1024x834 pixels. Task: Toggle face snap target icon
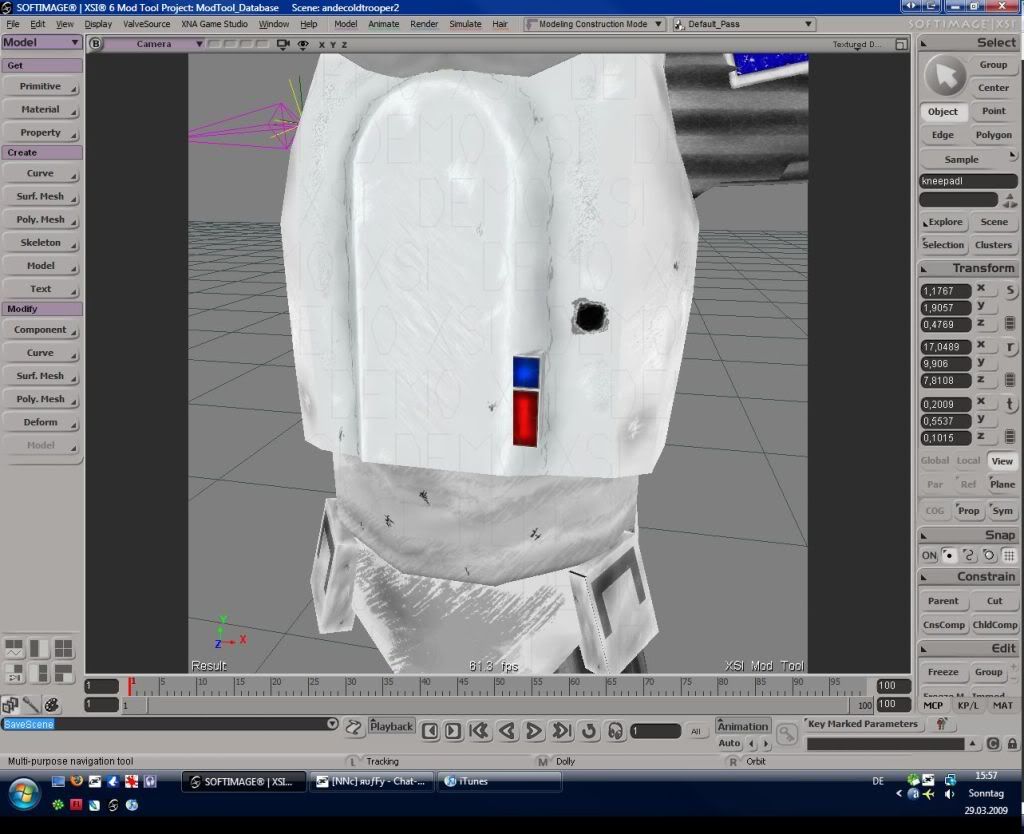(x=989, y=555)
